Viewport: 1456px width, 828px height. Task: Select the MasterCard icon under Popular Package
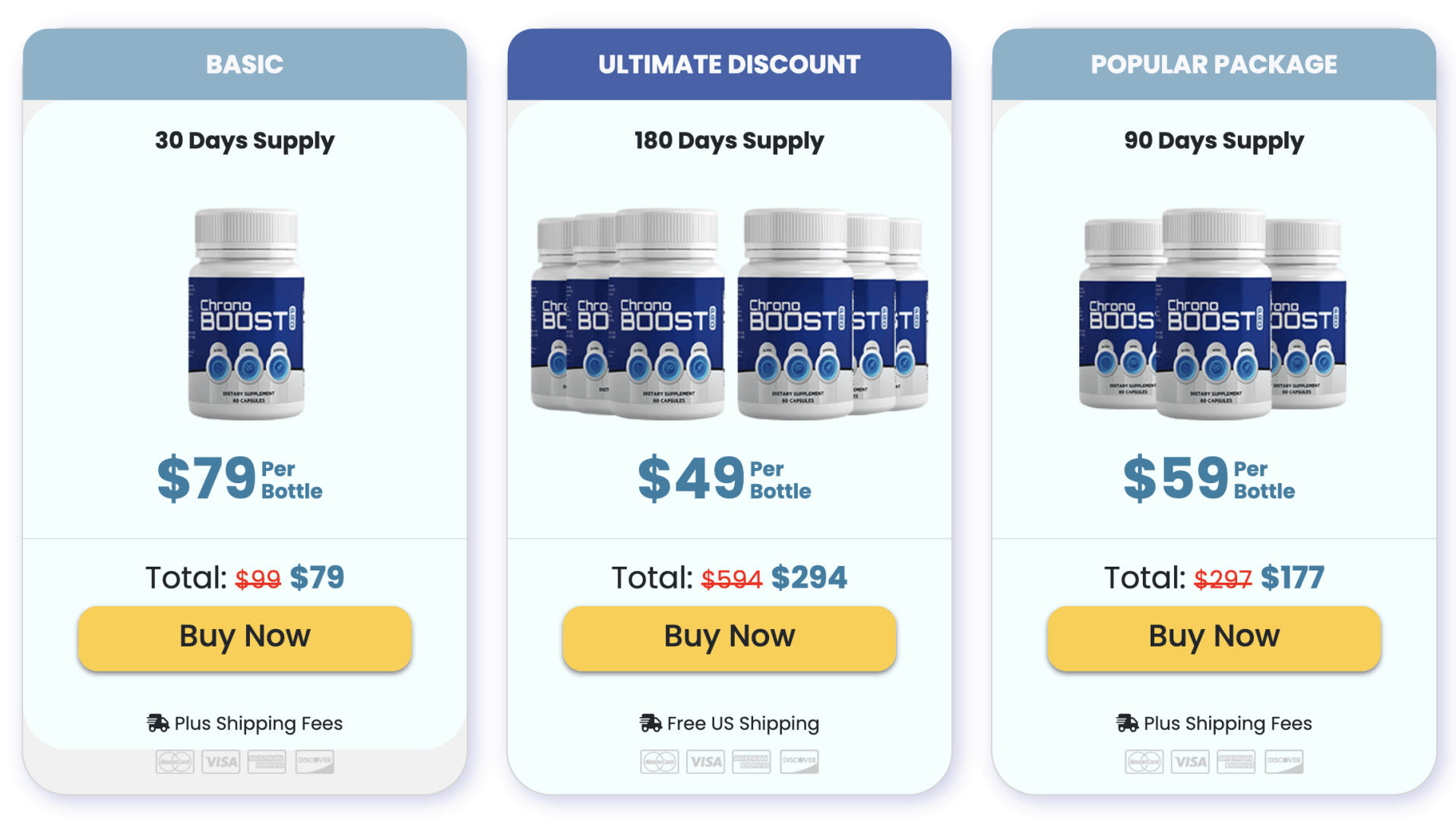1144,761
